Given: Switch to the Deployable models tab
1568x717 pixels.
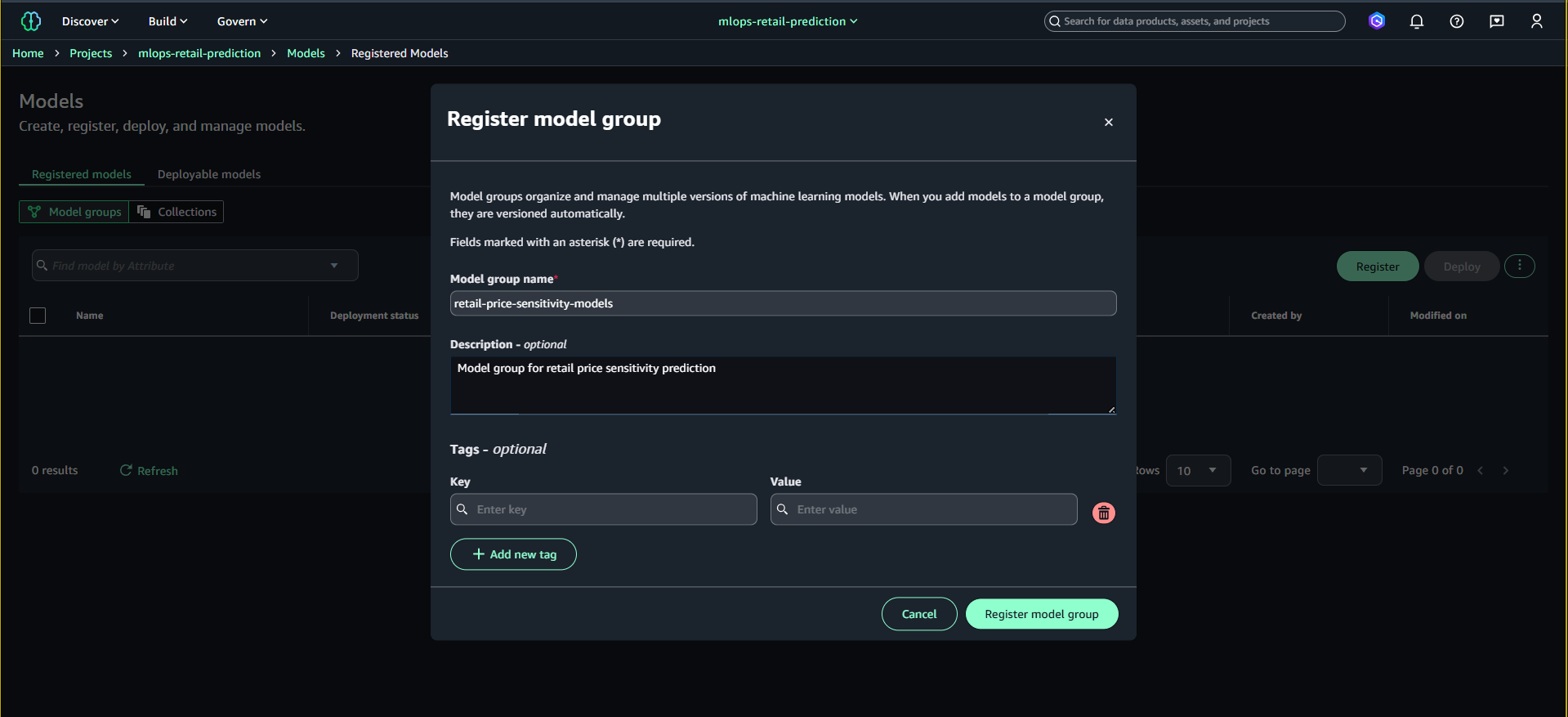Looking at the screenshot, I should click(209, 174).
